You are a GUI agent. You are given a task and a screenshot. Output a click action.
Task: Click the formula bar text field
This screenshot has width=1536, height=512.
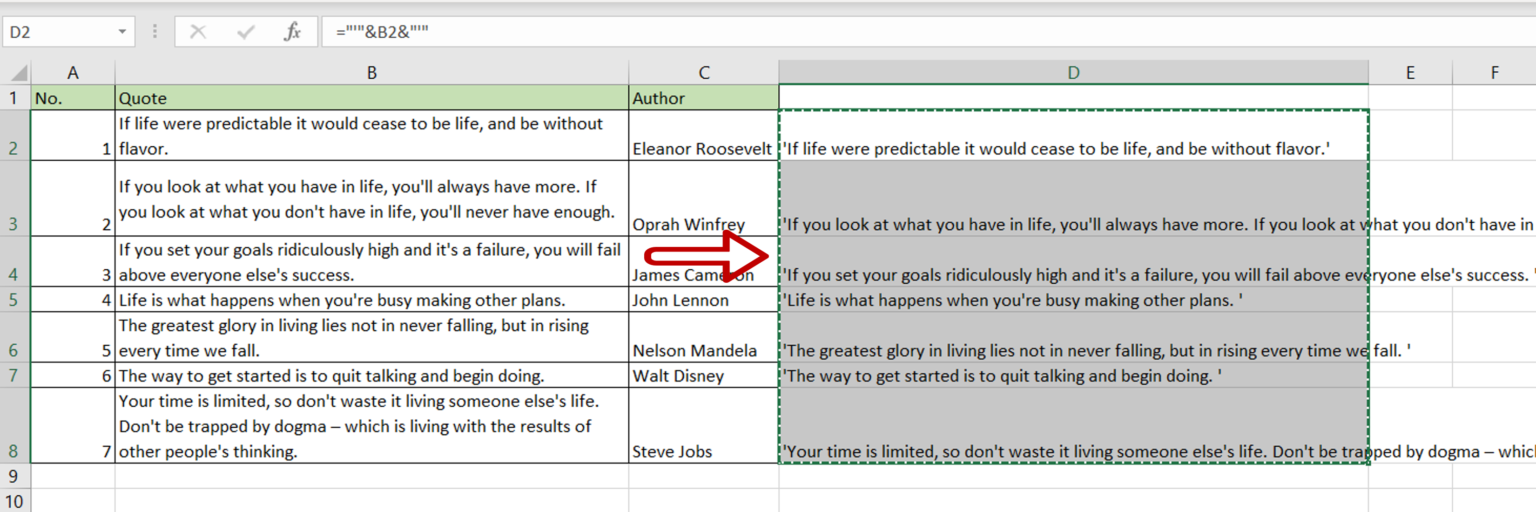[x=900, y=32]
